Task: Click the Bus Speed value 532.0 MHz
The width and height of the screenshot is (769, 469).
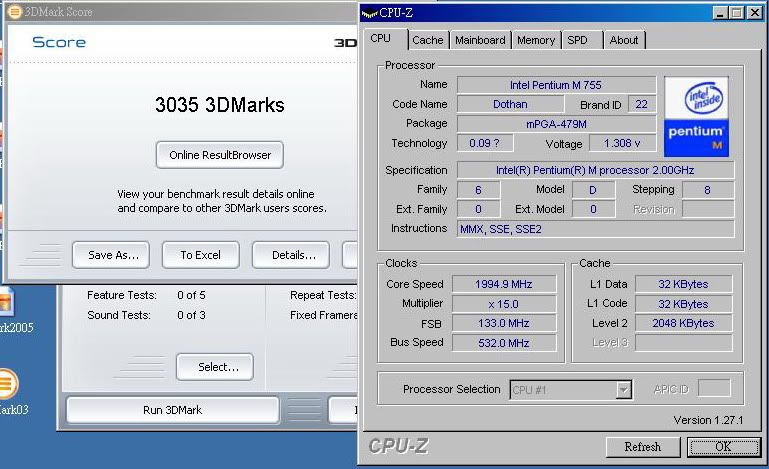Action: pos(504,343)
